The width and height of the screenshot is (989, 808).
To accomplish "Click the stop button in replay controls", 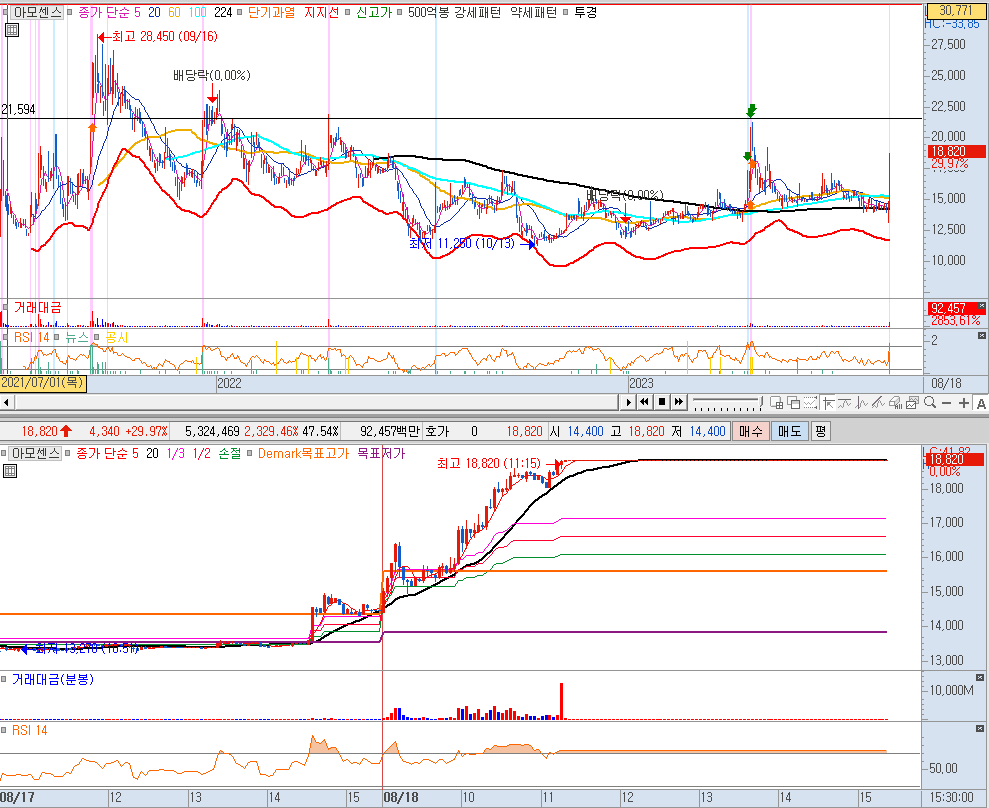I will click(x=662, y=402).
